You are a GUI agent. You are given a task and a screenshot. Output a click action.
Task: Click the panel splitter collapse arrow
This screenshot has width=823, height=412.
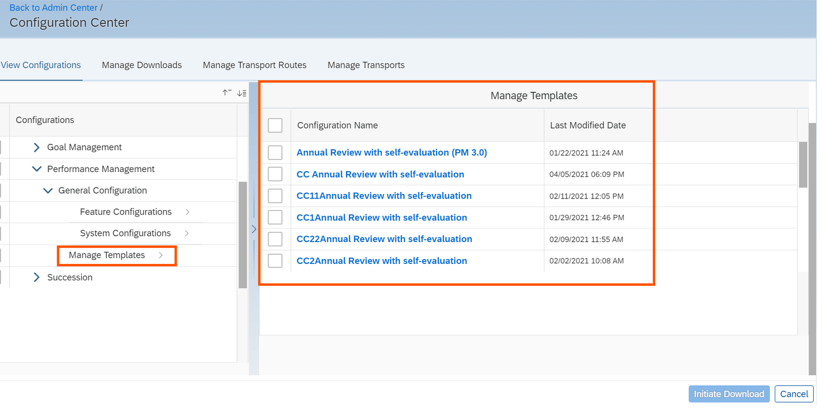[254, 229]
